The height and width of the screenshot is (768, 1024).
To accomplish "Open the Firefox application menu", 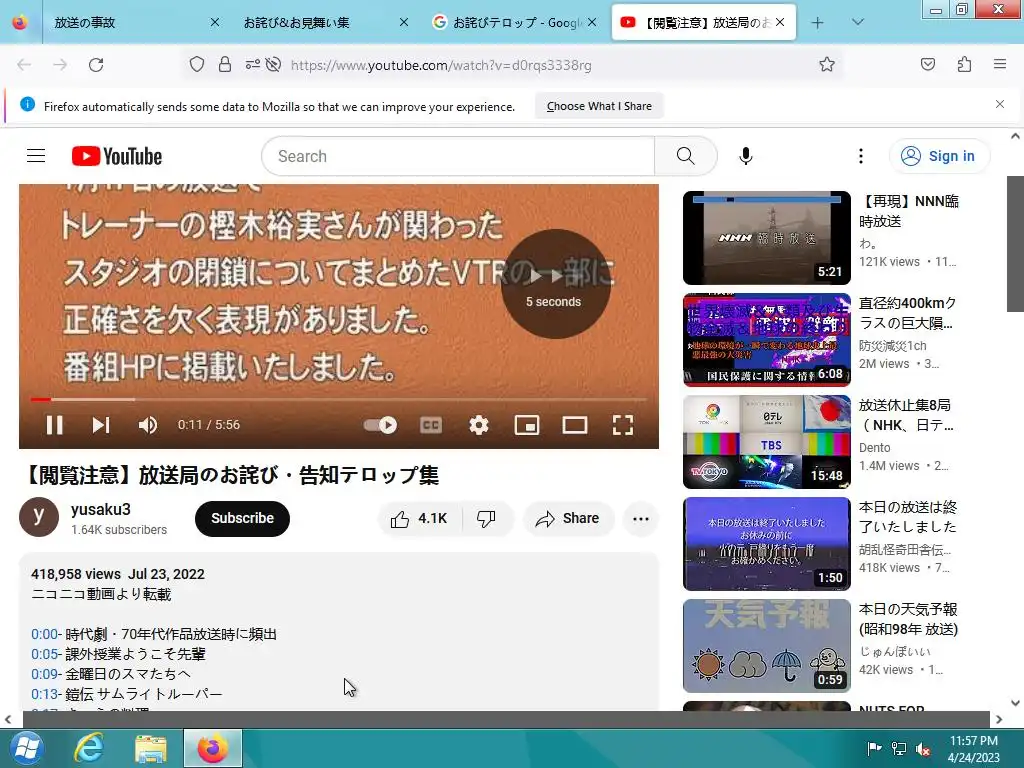I will [x=1000, y=64].
